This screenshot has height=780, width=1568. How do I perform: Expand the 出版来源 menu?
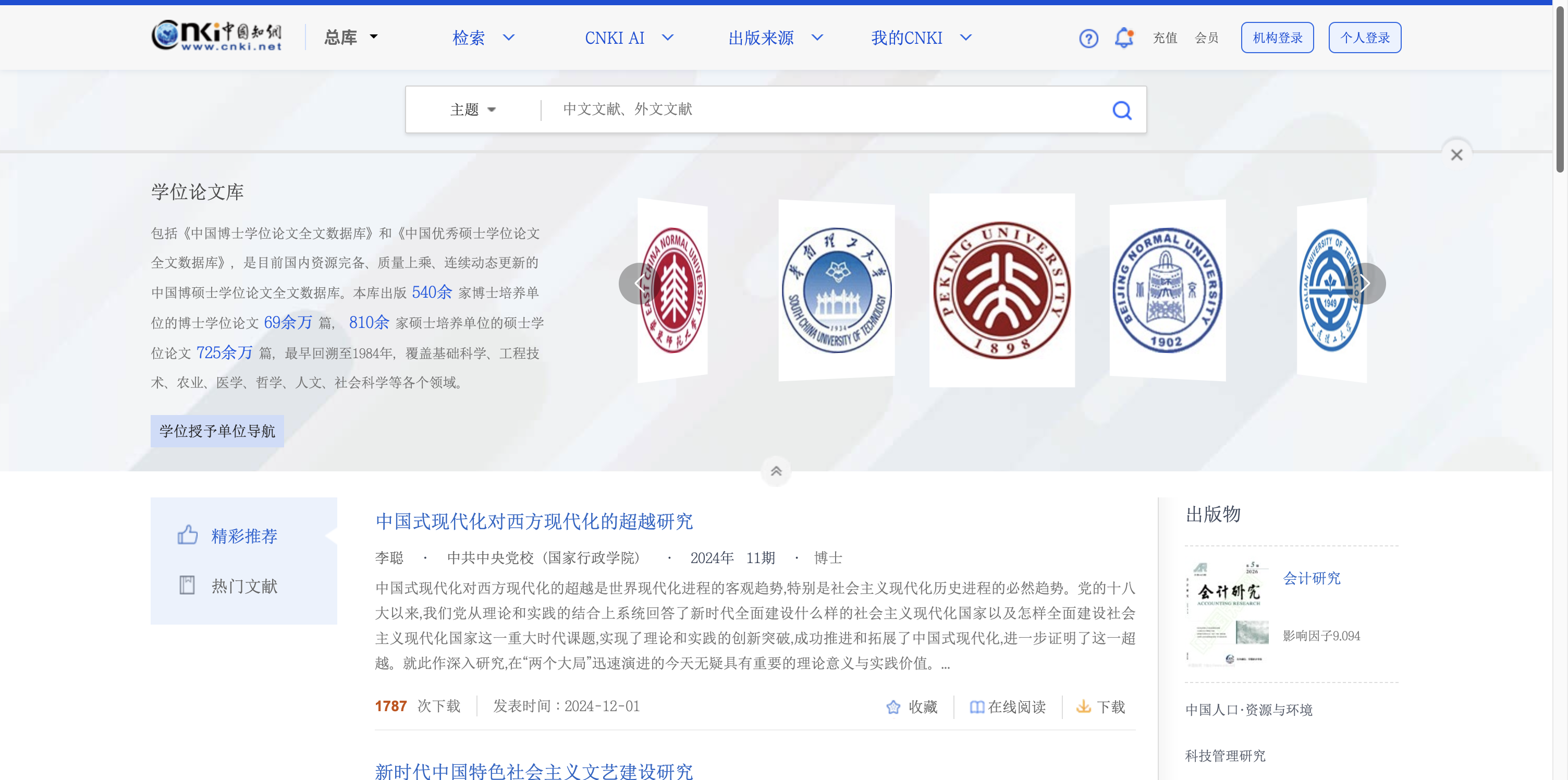pyautogui.click(x=776, y=38)
